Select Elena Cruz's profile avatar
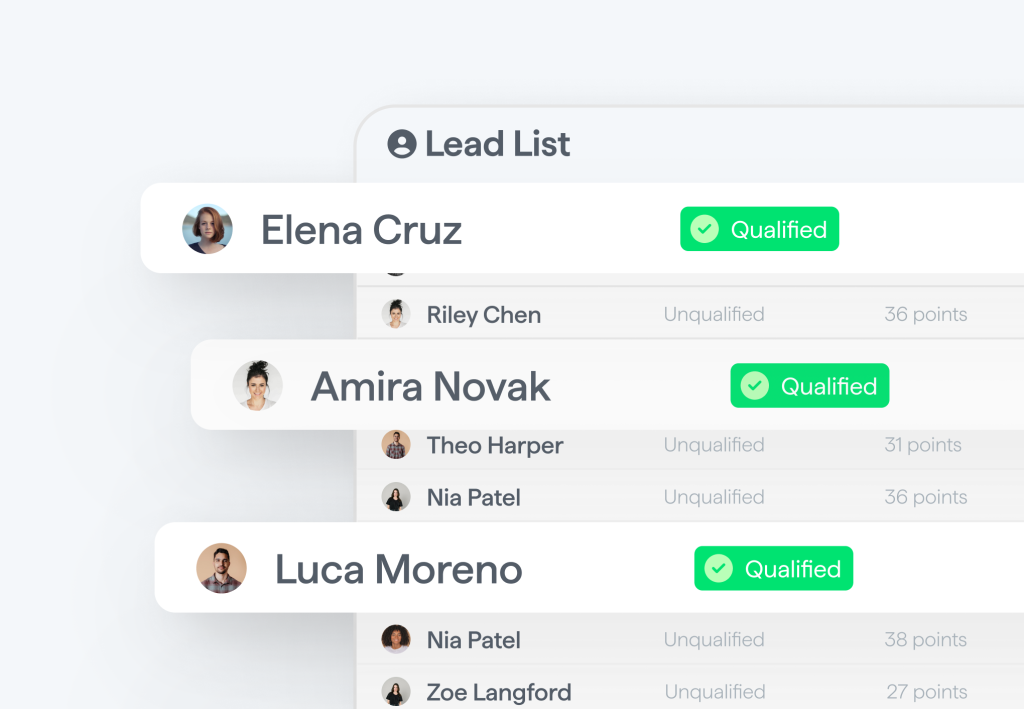The image size is (1024, 709). (207, 228)
